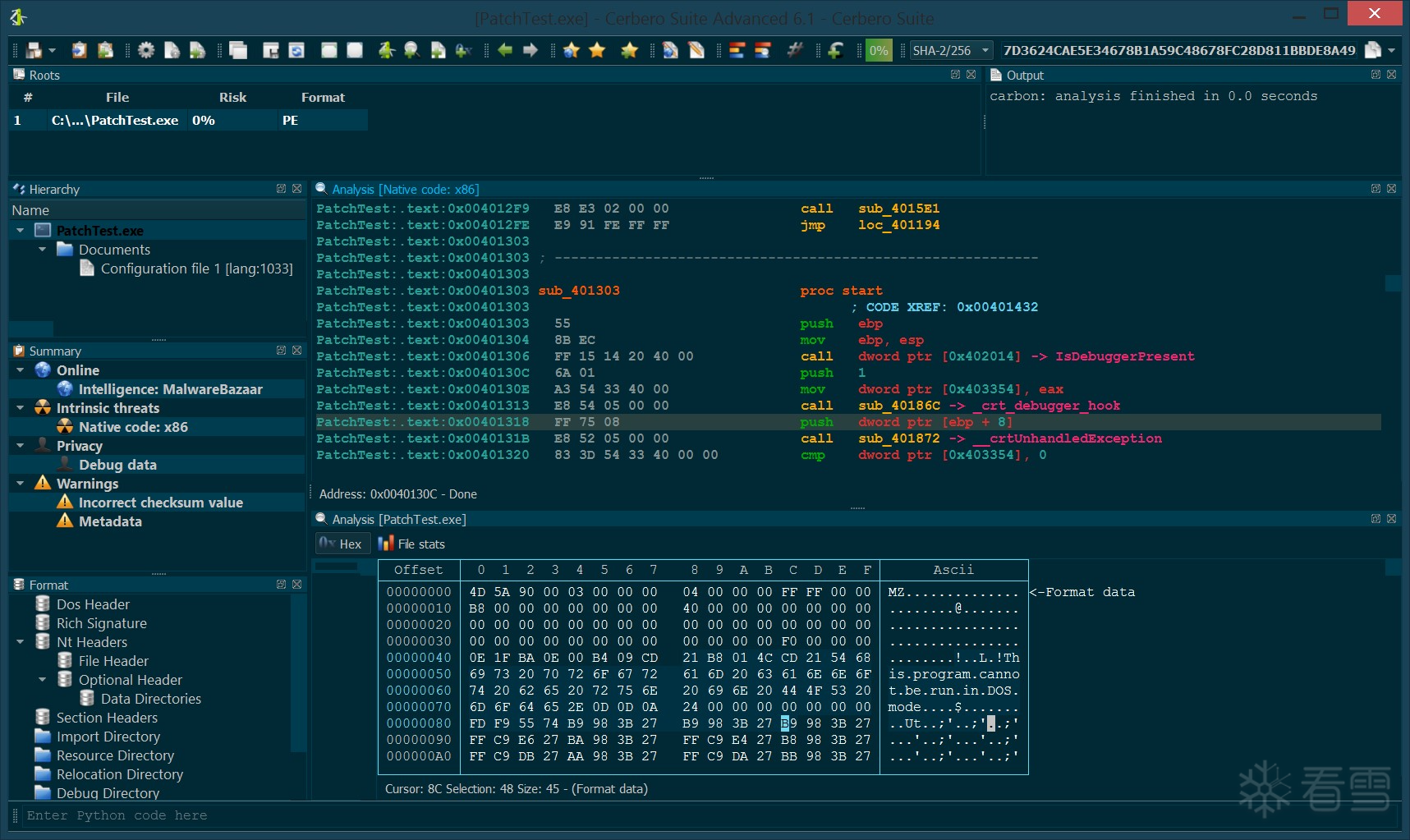Toggle floating for the Output panel
Viewport: 1410px width, 840px height.
click(1376, 75)
